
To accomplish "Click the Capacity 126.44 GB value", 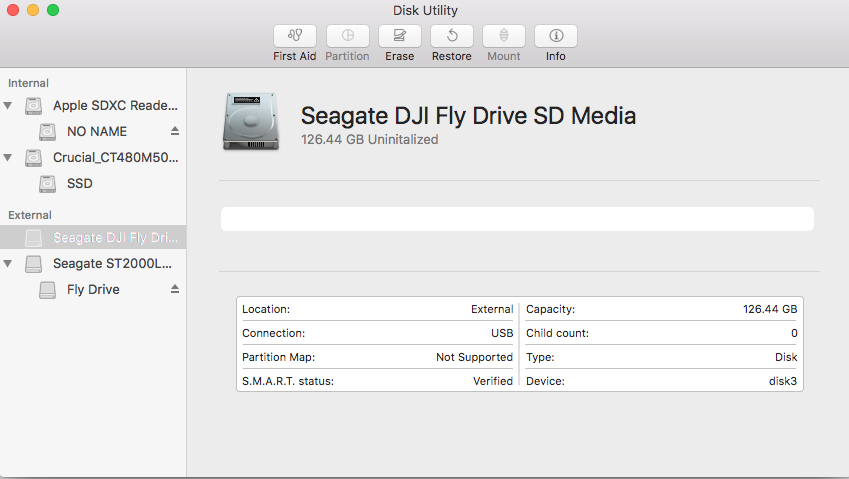I will (x=770, y=309).
